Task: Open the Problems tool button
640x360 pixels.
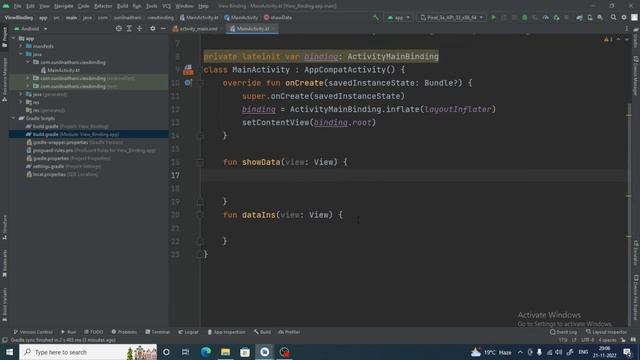Action: [124, 332]
